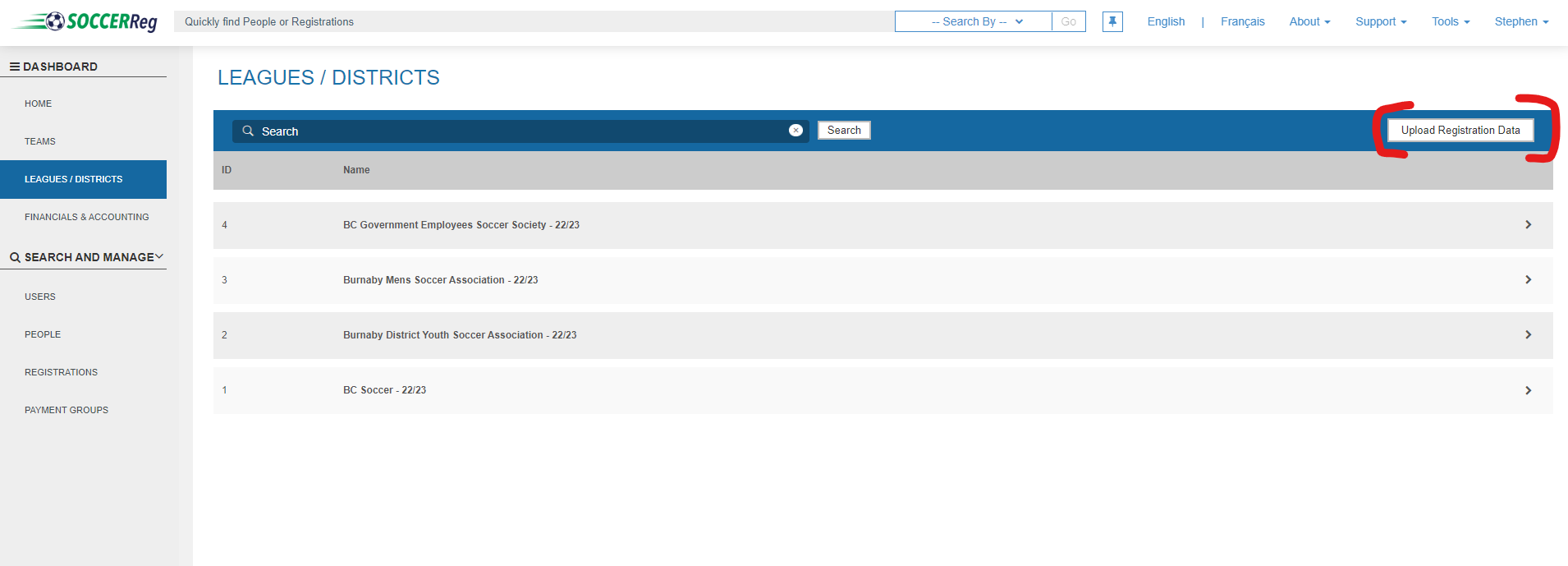The image size is (1568, 566).
Task: Go to Teams in the sidebar
Action: click(x=40, y=141)
